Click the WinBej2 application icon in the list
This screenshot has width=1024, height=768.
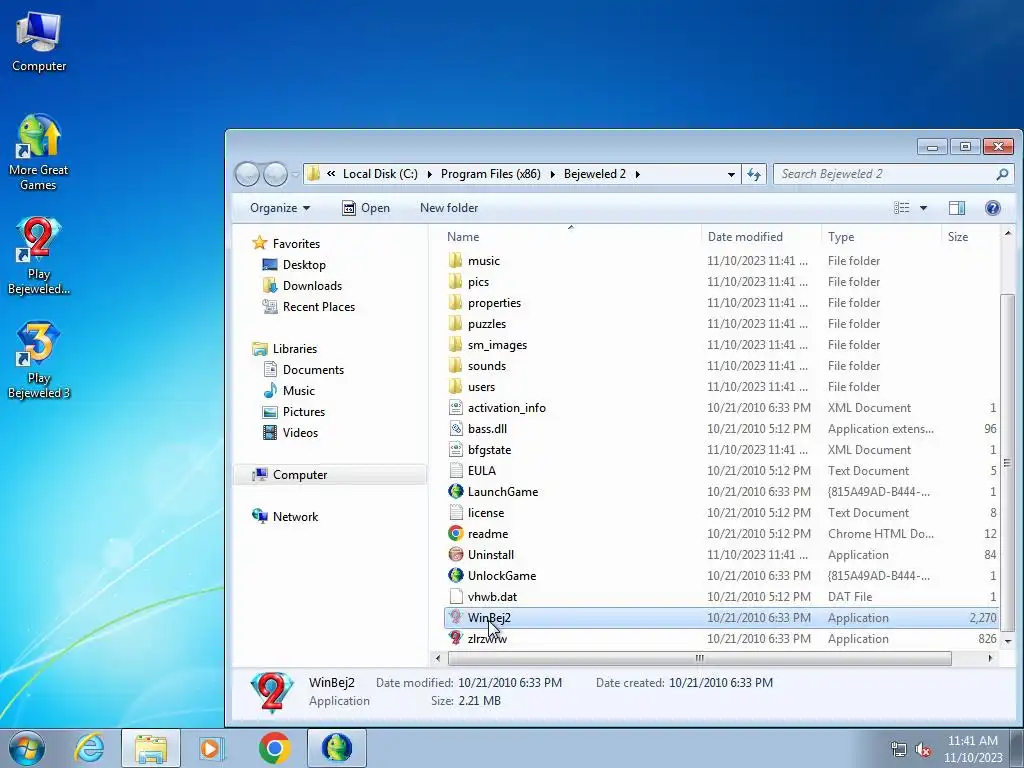click(456, 617)
